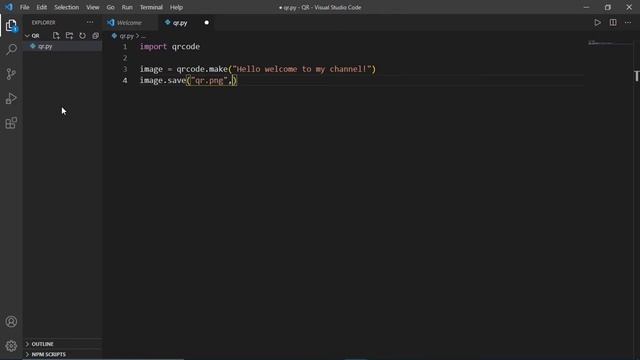Create a new folder in QR folder
640x360 pixels.
(69, 36)
